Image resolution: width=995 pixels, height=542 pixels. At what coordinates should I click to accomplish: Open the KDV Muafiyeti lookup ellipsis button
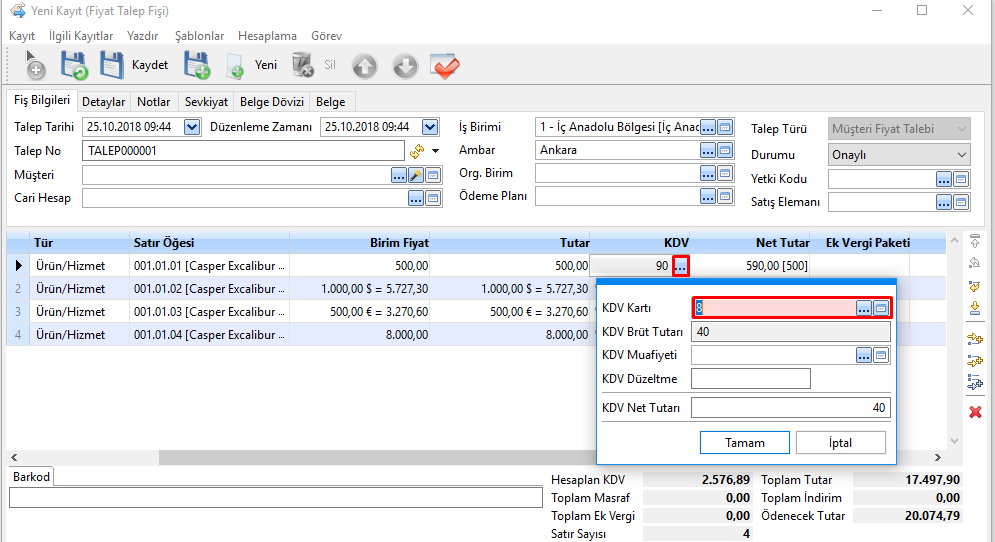click(863, 355)
